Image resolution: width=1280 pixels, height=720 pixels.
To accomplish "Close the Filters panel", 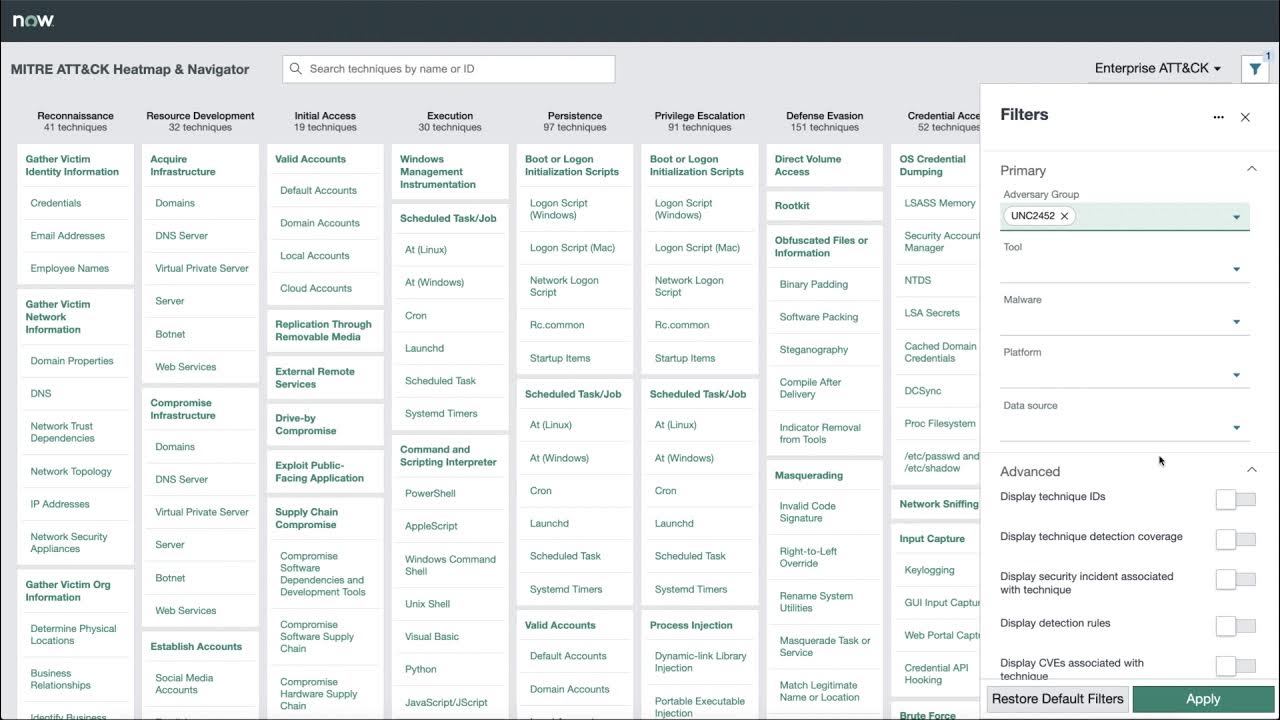I will tap(1245, 117).
